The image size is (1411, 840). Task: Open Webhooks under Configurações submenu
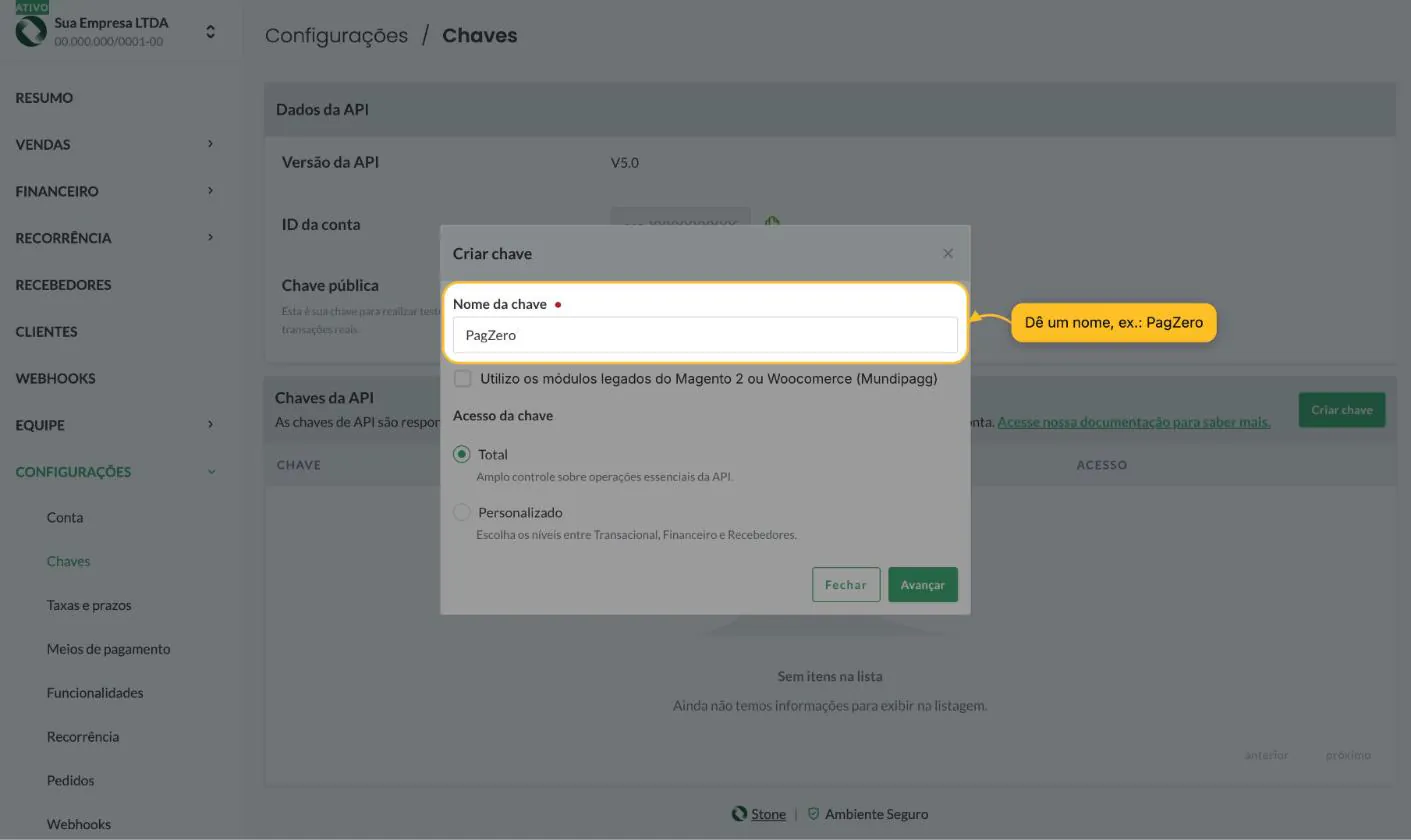(79, 825)
